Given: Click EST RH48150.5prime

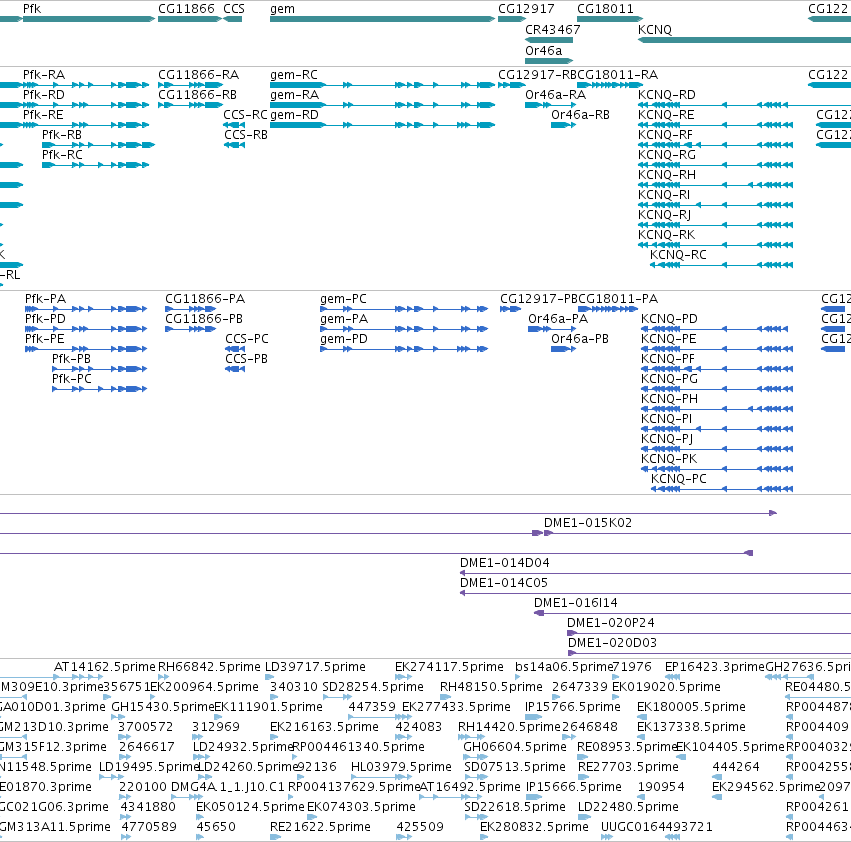Looking at the screenshot, I should click(491, 687).
